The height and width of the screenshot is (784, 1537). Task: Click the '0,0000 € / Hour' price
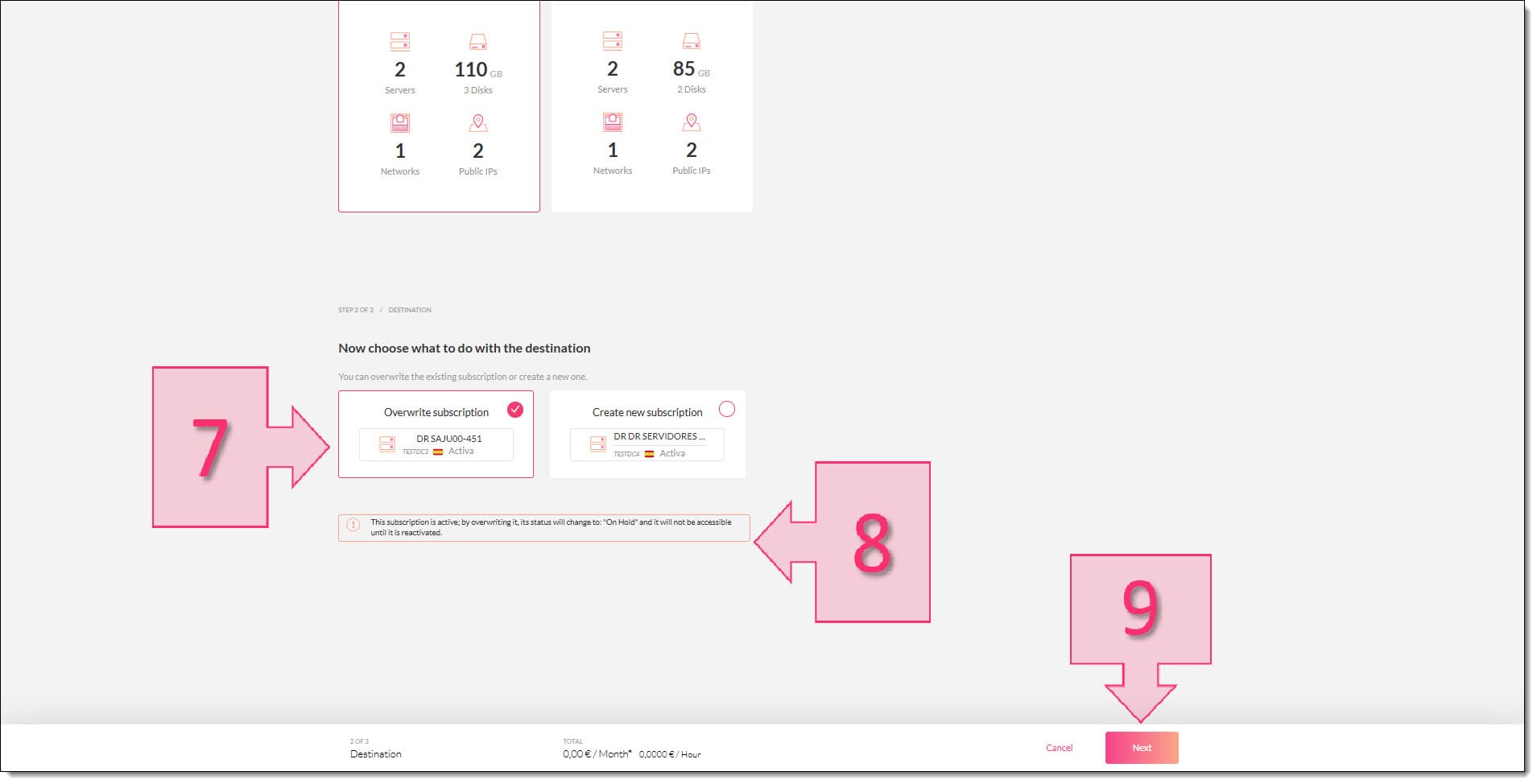pyautogui.click(x=670, y=754)
